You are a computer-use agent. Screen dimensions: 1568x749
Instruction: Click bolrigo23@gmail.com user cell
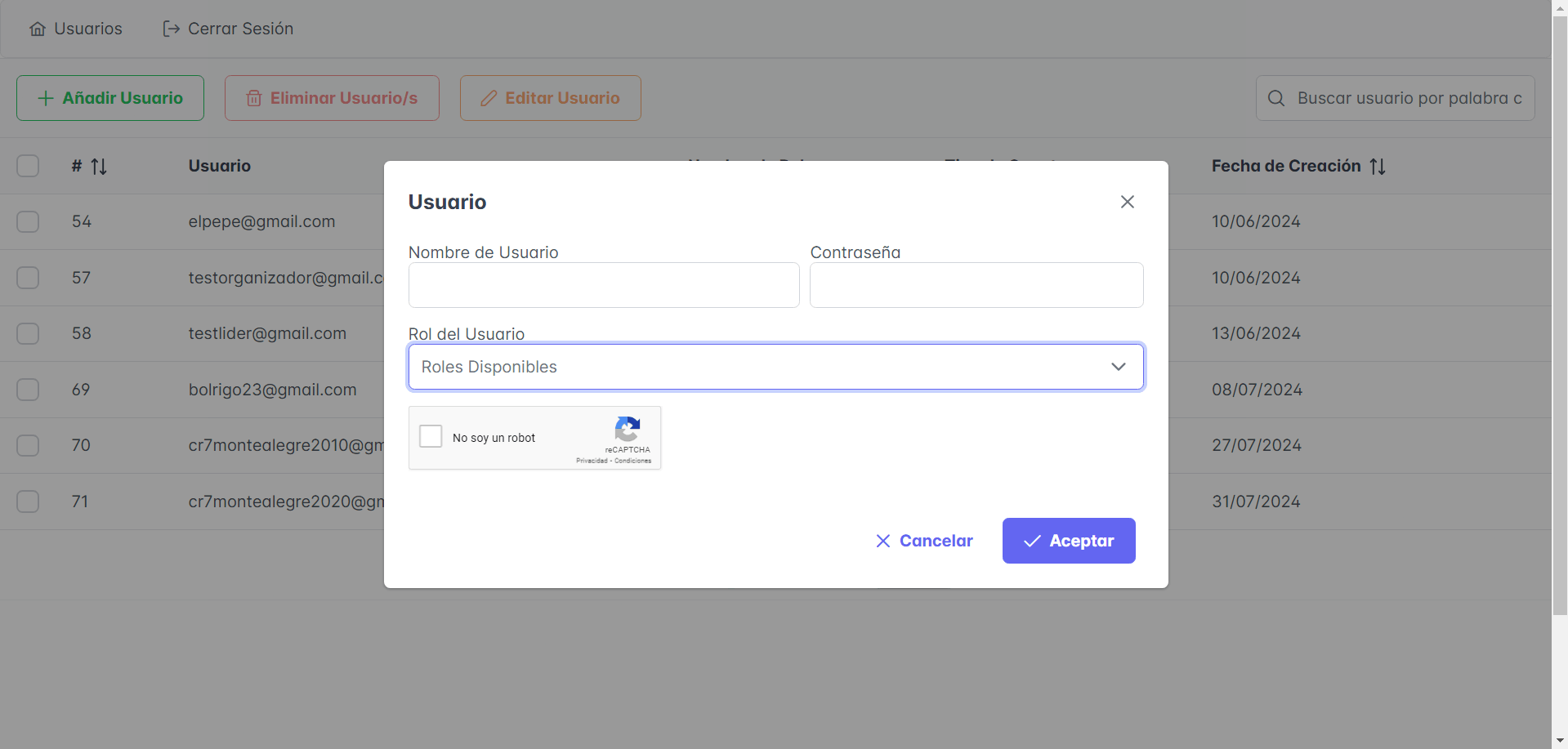[272, 390]
